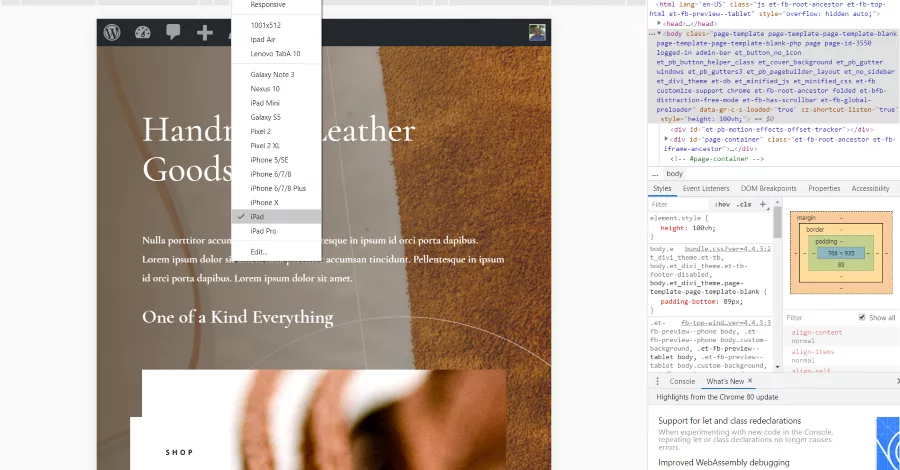Screen dimensions: 900x470
Task: Expand the page-container div node
Action: [666, 139]
